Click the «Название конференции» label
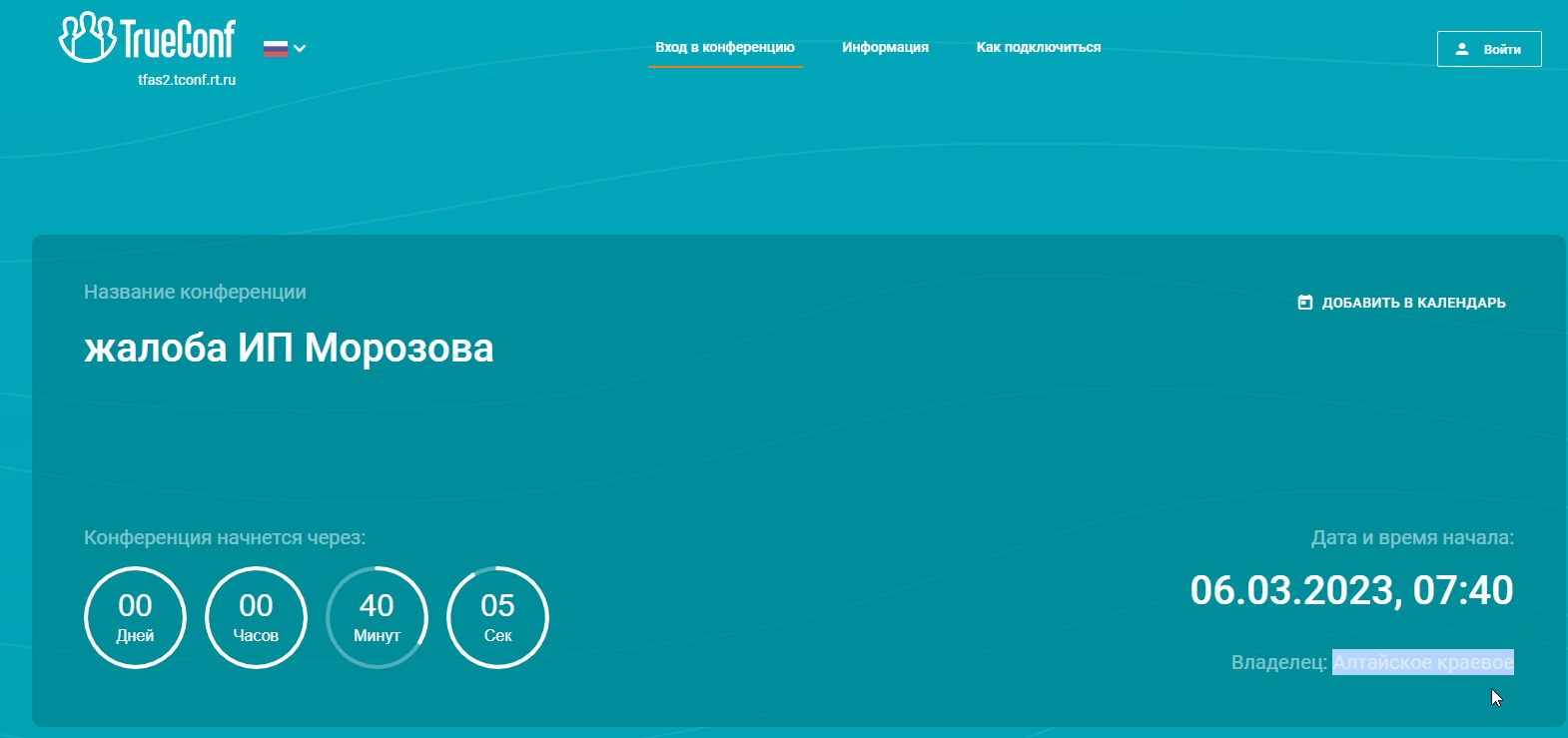The image size is (1568, 738). click(195, 292)
